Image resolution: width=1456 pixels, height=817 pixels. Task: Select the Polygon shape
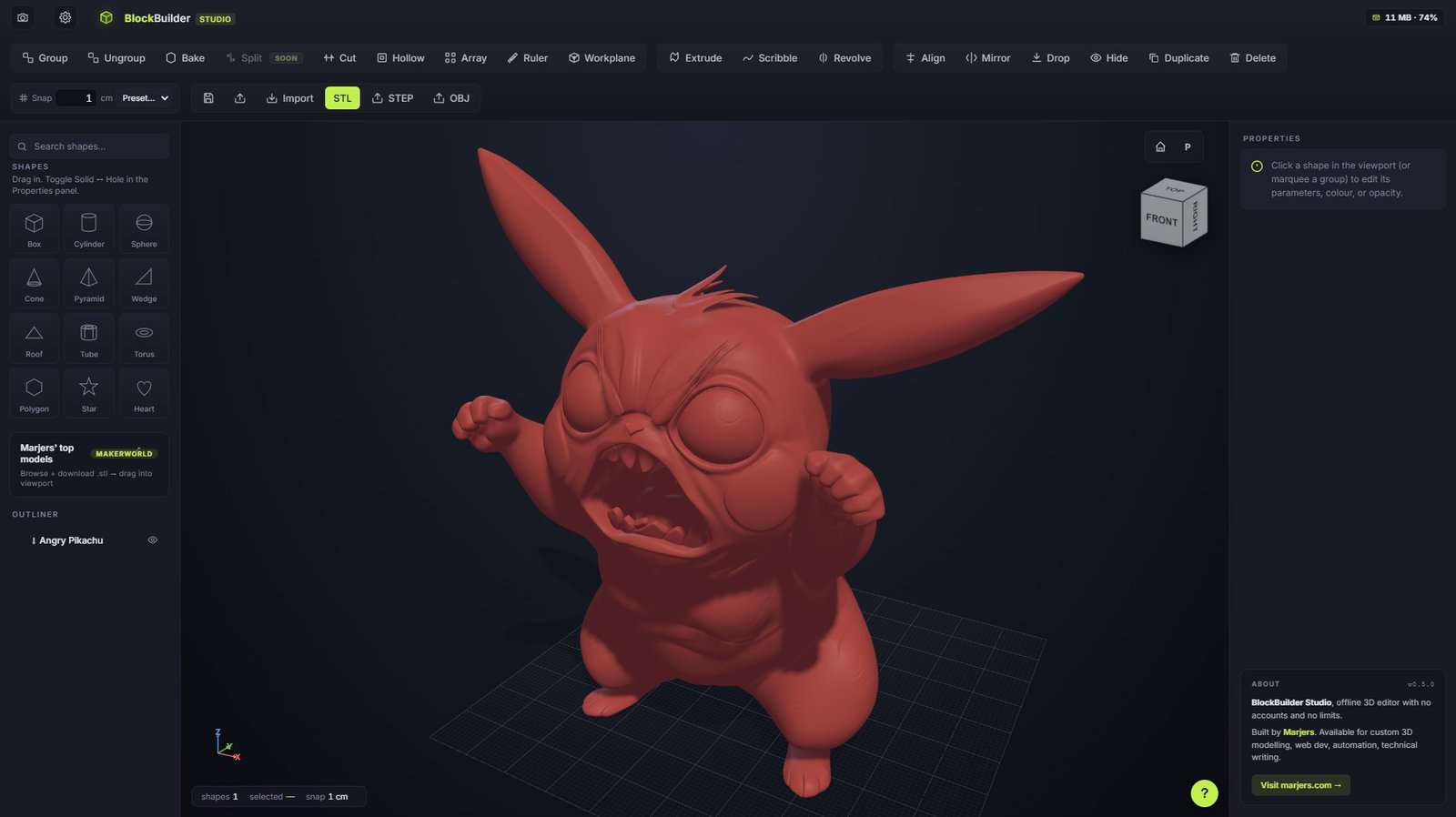click(x=34, y=393)
